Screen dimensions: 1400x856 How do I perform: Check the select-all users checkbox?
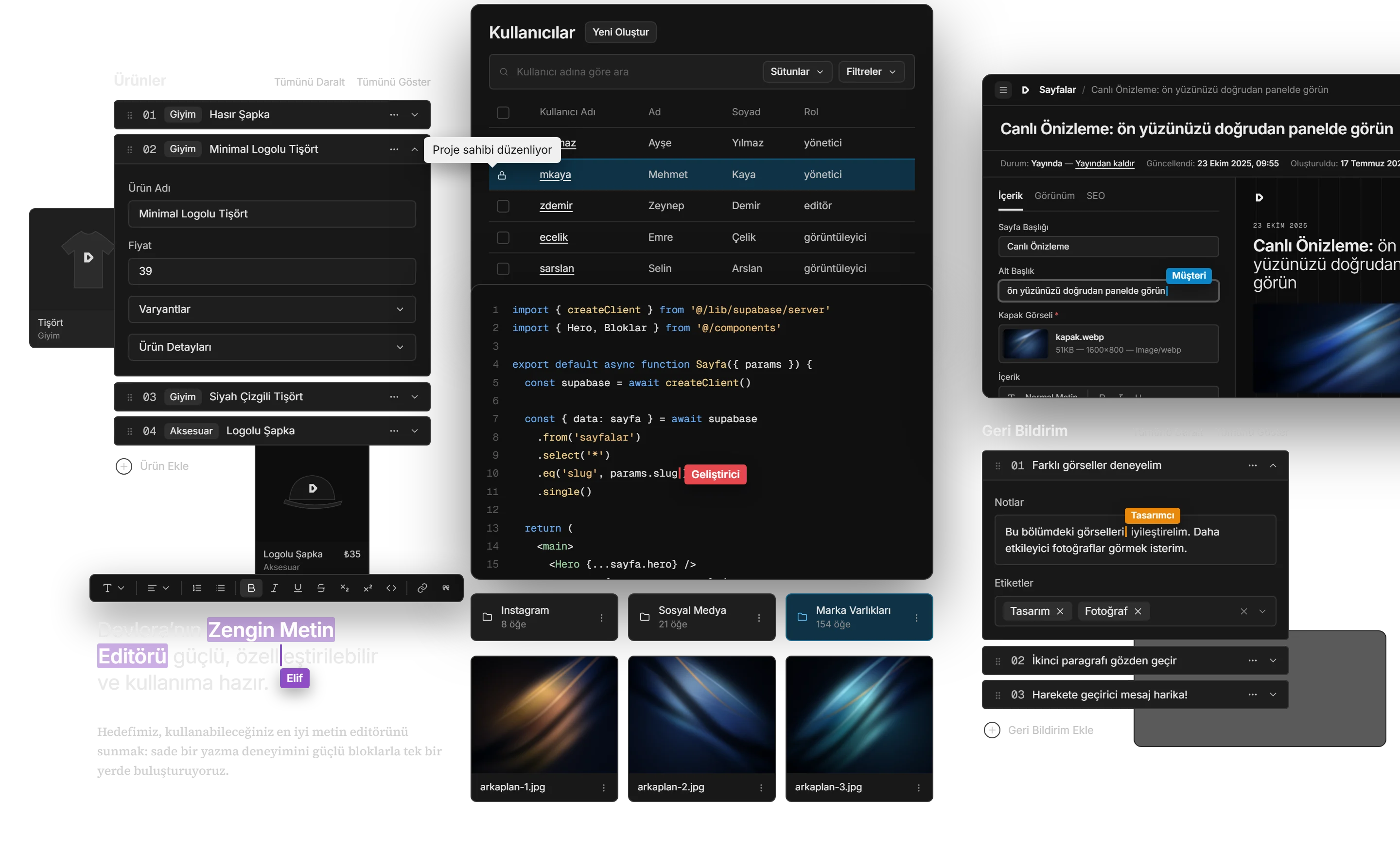tap(503, 112)
